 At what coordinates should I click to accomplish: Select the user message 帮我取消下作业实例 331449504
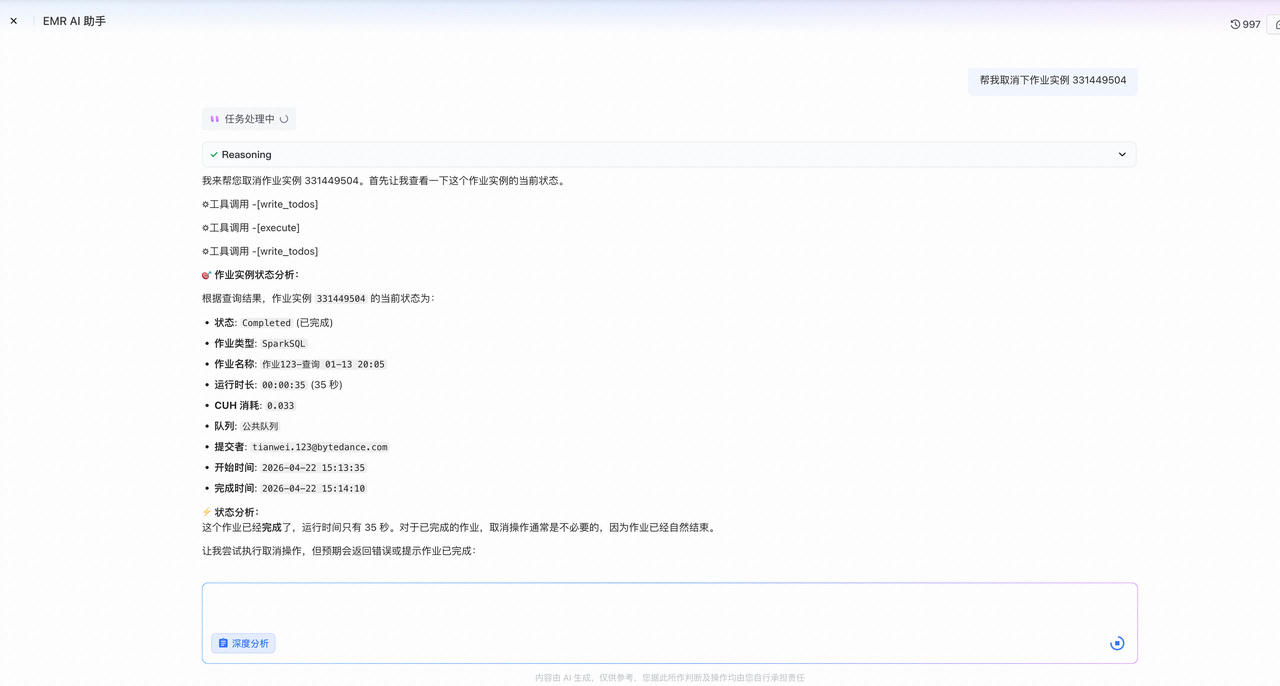tap(1053, 80)
